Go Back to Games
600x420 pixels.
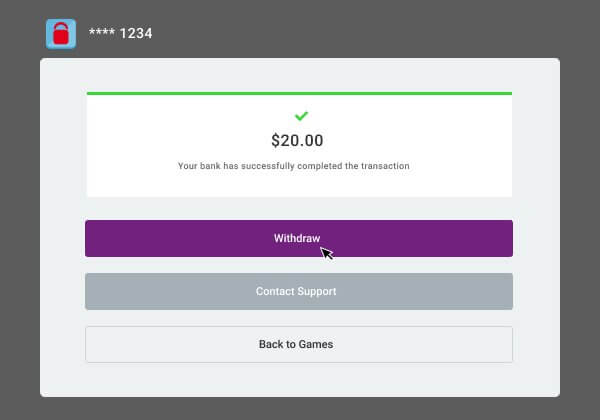(299, 344)
